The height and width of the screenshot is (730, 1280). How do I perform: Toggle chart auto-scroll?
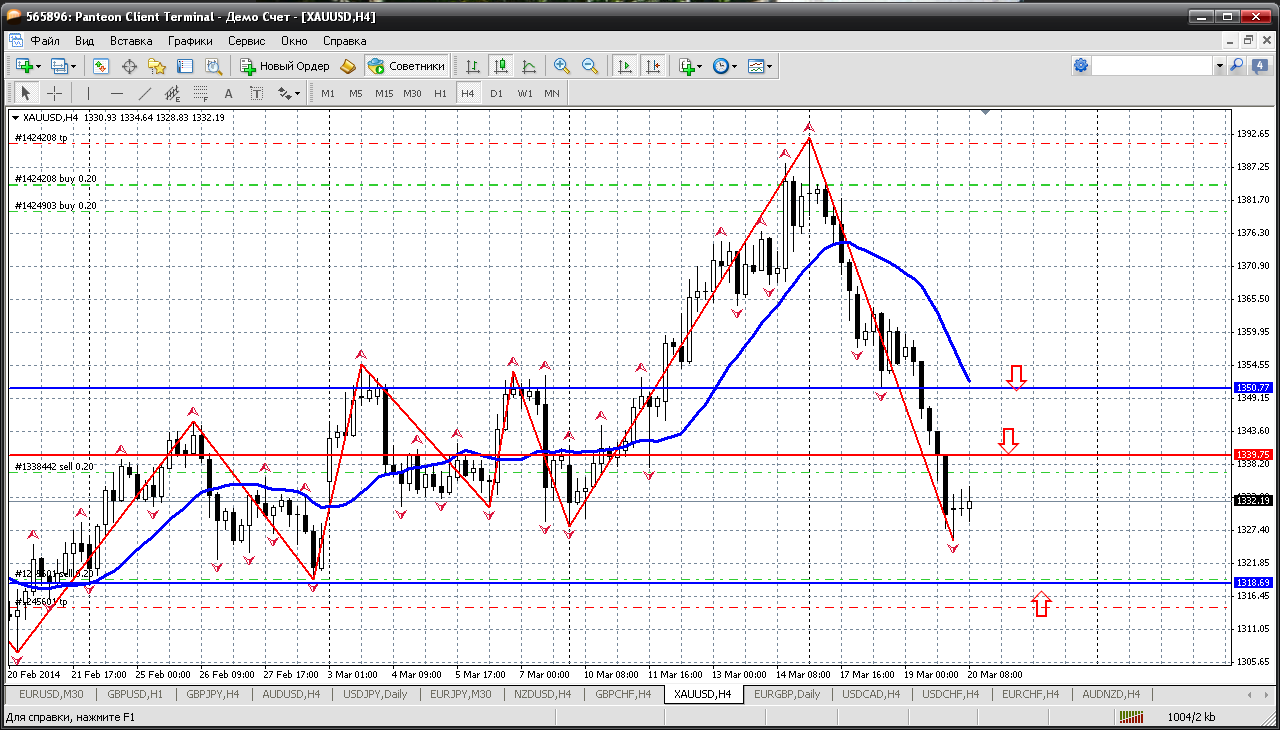tap(625, 66)
